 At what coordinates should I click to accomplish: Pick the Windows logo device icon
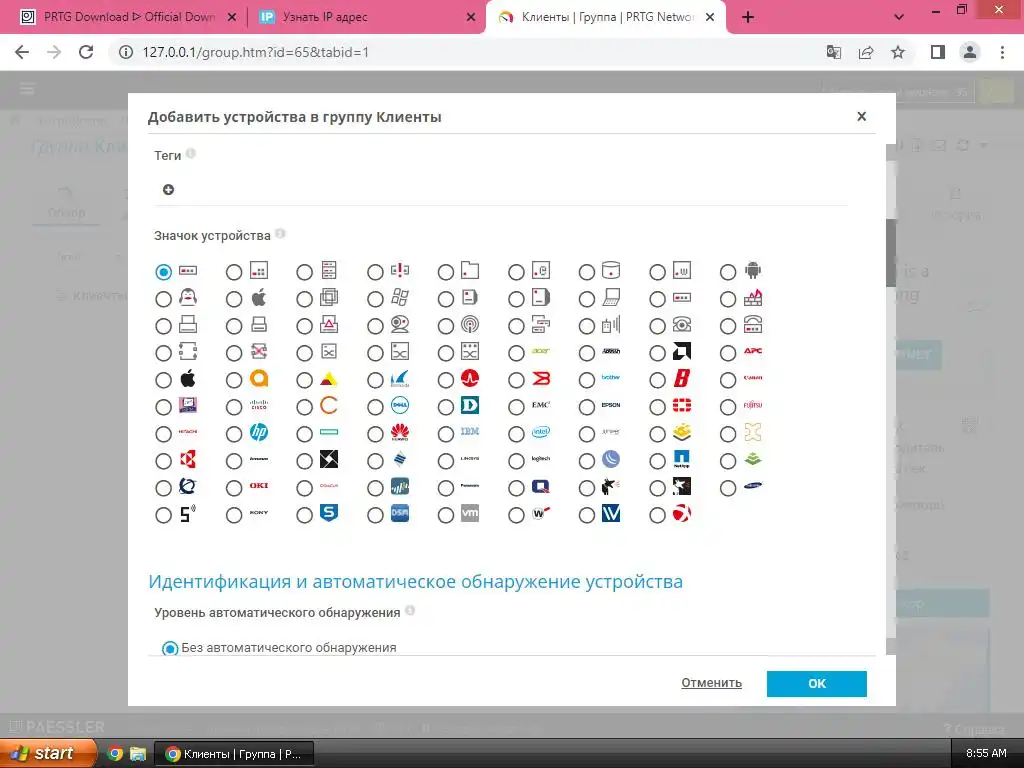400,298
